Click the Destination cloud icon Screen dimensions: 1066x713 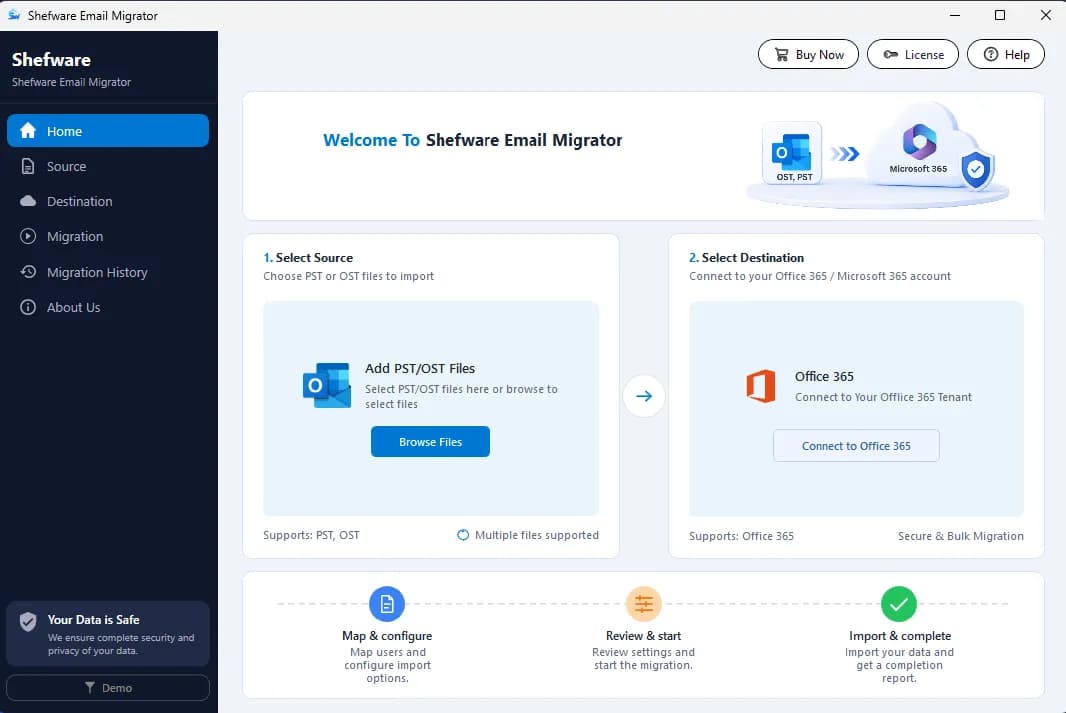(x=28, y=201)
